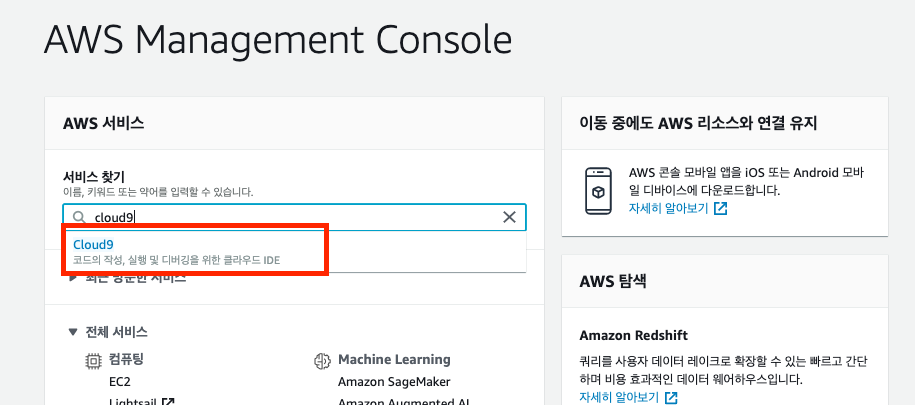Click into the service search input field
This screenshot has width=915, height=405.
[294, 217]
